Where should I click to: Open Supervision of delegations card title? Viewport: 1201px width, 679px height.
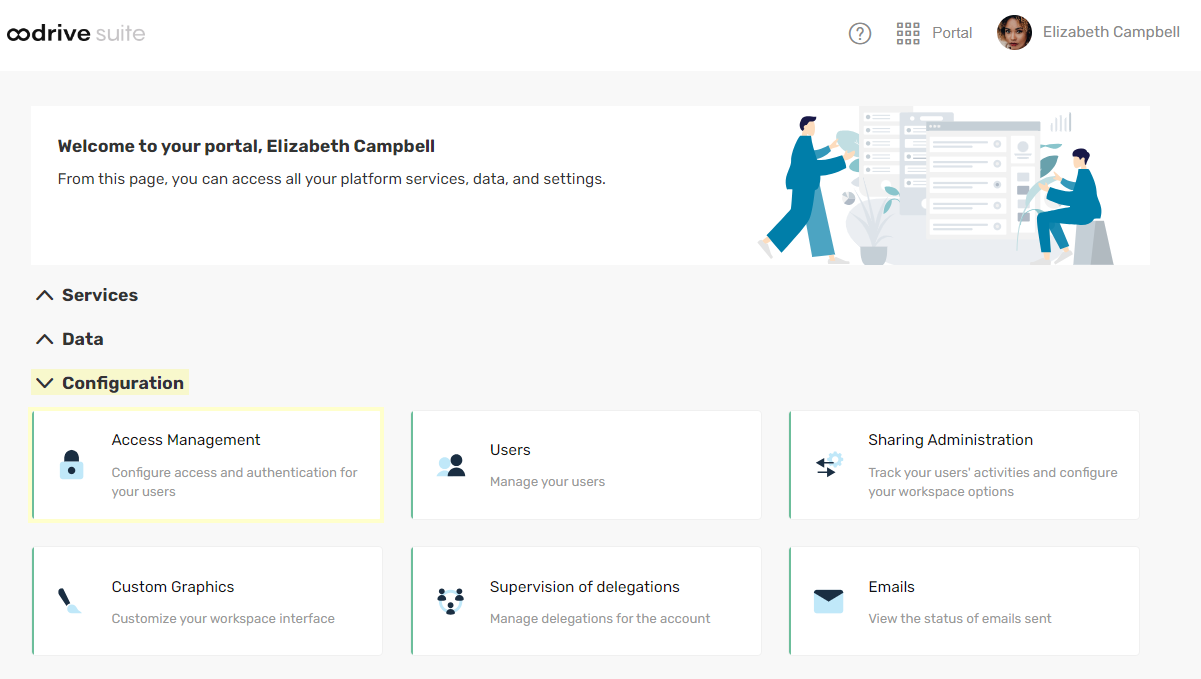[x=585, y=587]
